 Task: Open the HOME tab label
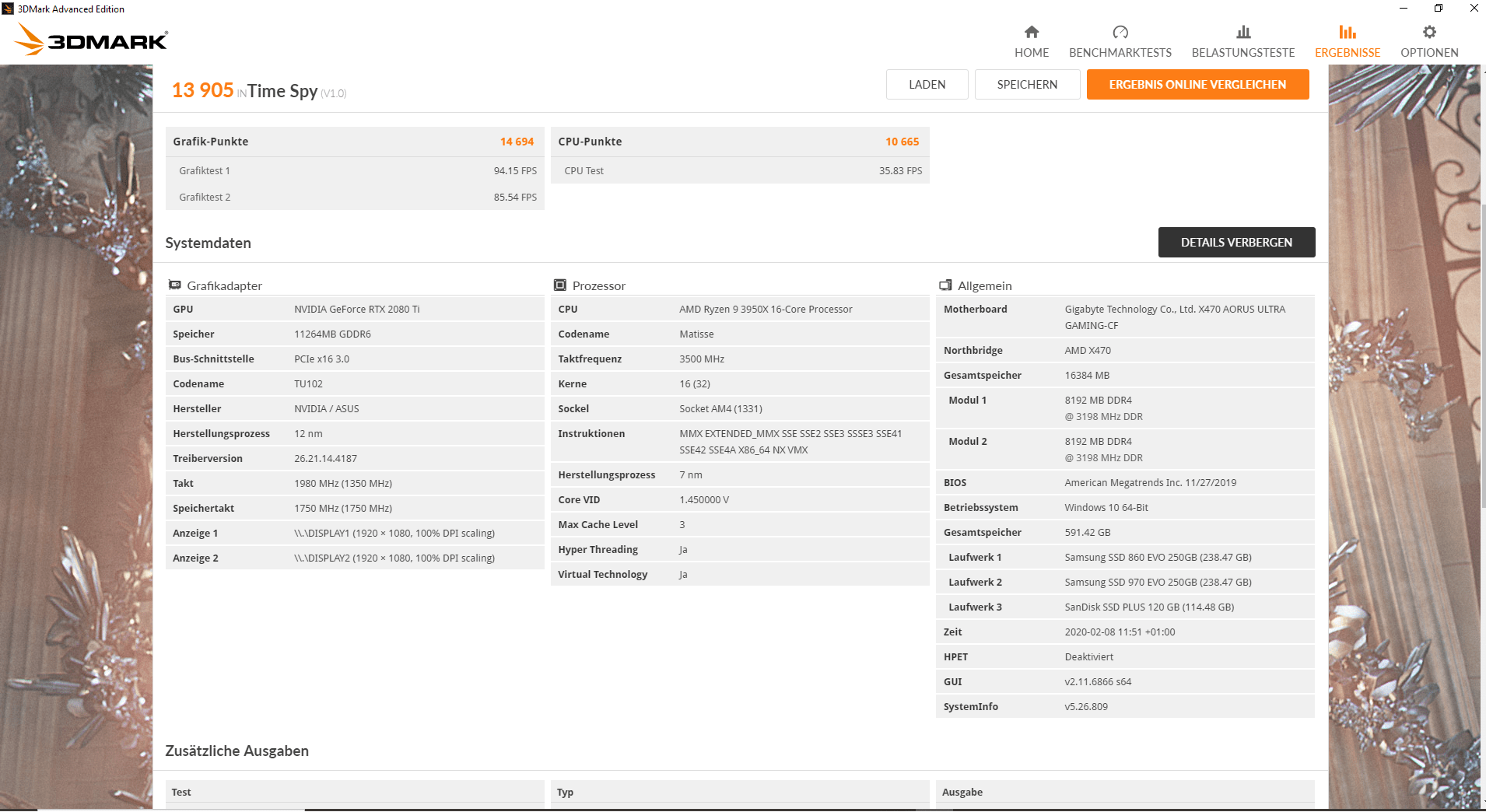(x=1032, y=53)
